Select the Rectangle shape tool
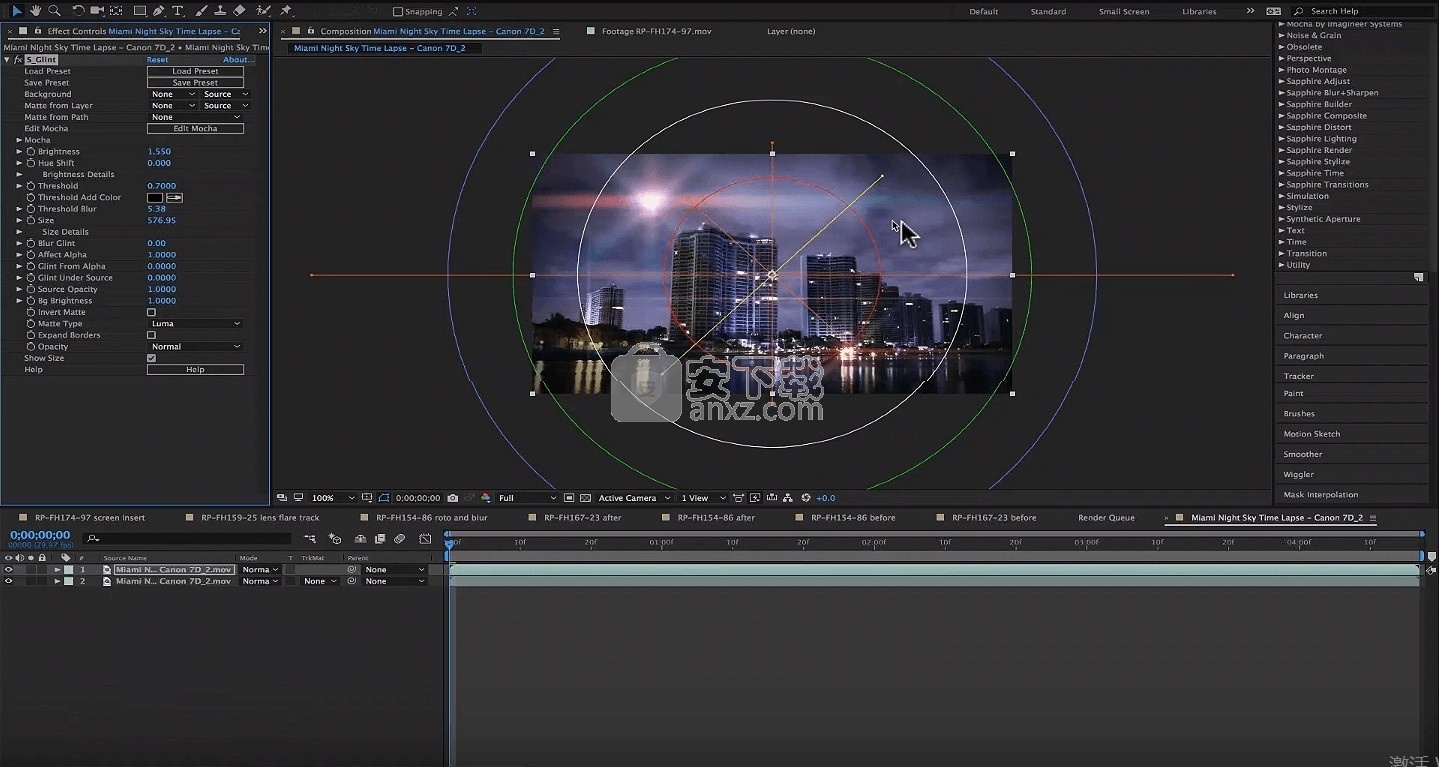1439x767 pixels. coord(140,10)
